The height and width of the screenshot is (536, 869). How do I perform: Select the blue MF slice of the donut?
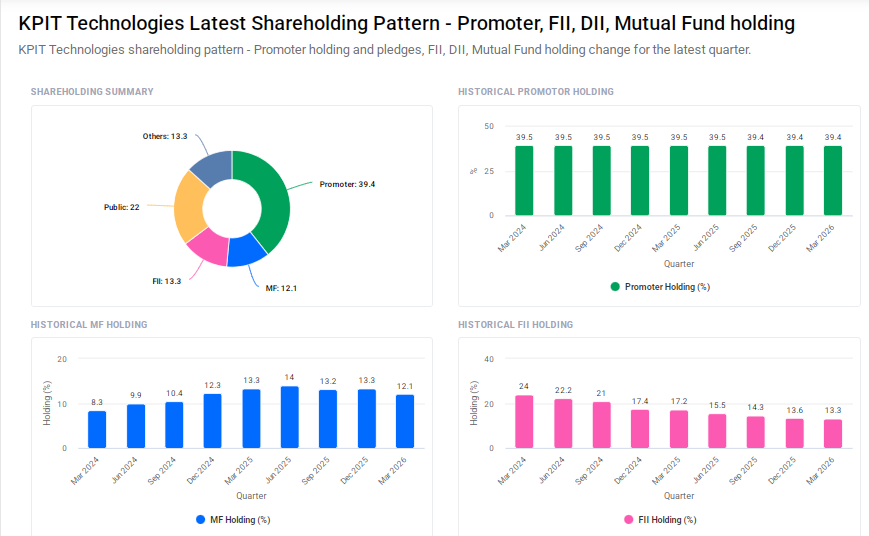tap(246, 251)
